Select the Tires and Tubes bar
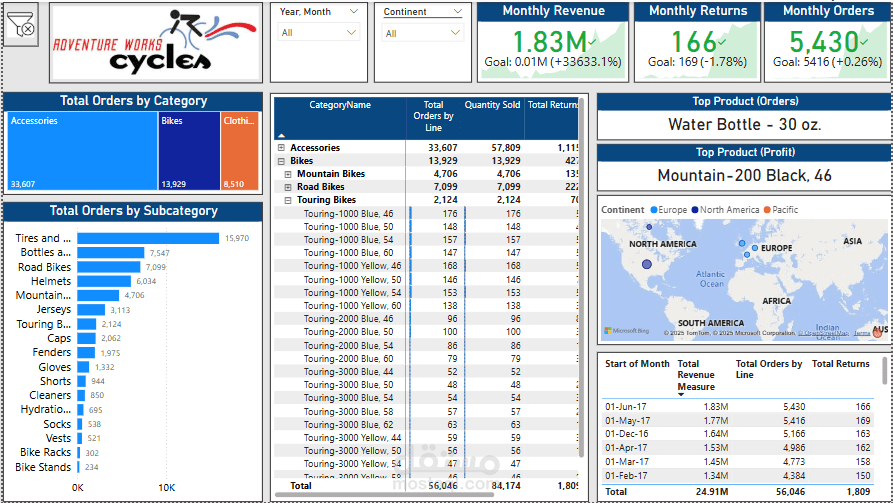The width and height of the screenshot is (893, 503). pyautogui.click(x=148, y=238)
